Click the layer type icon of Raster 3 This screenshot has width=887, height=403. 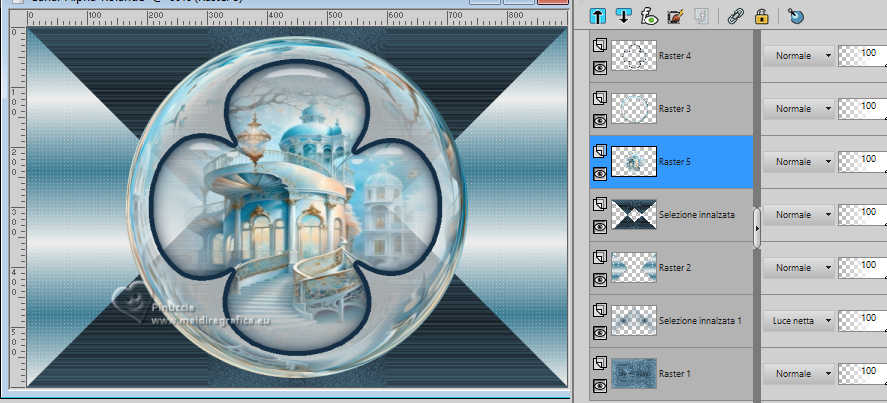pyautogui.click(x=600, y=98)
